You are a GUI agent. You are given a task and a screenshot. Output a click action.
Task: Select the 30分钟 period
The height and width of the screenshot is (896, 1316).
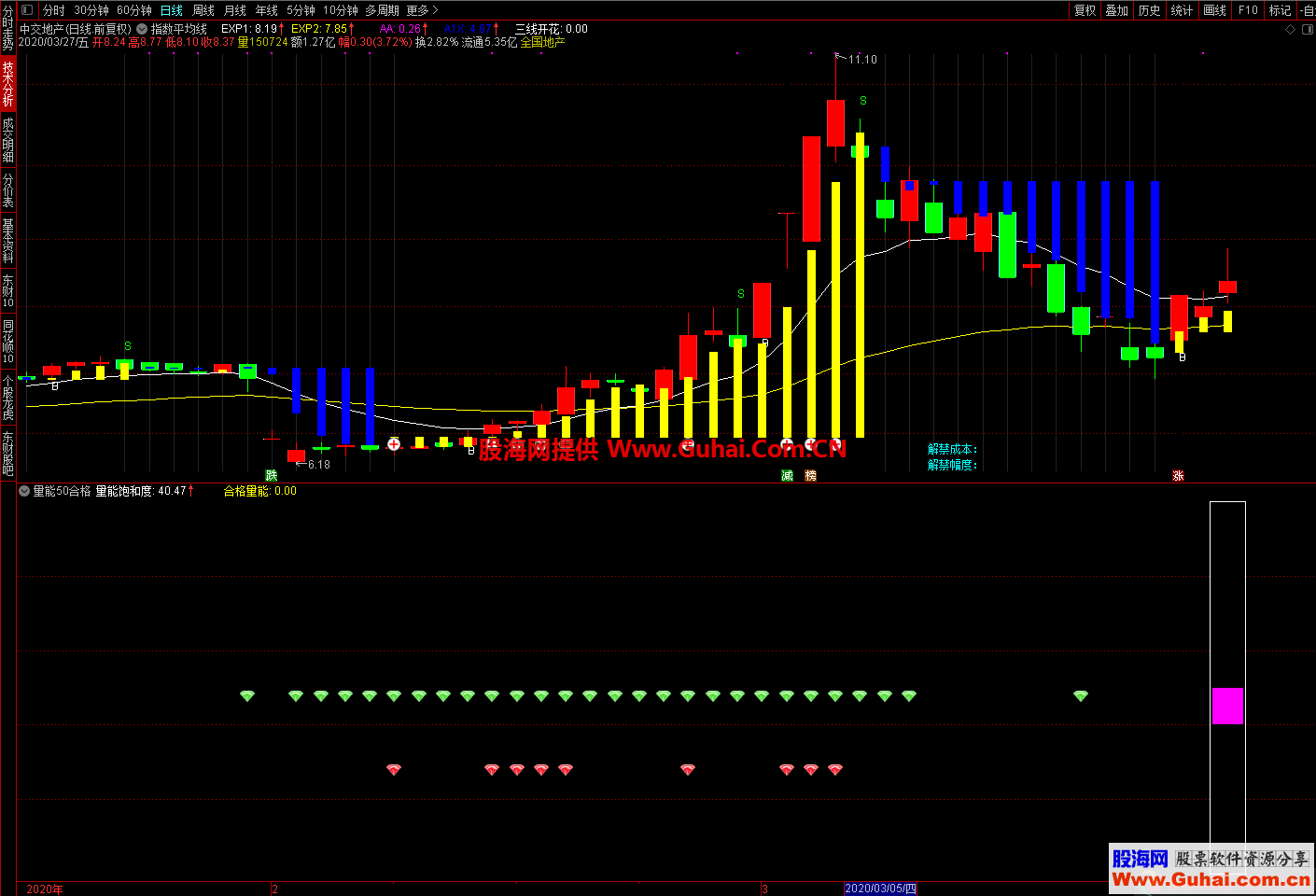coord(91,10)
